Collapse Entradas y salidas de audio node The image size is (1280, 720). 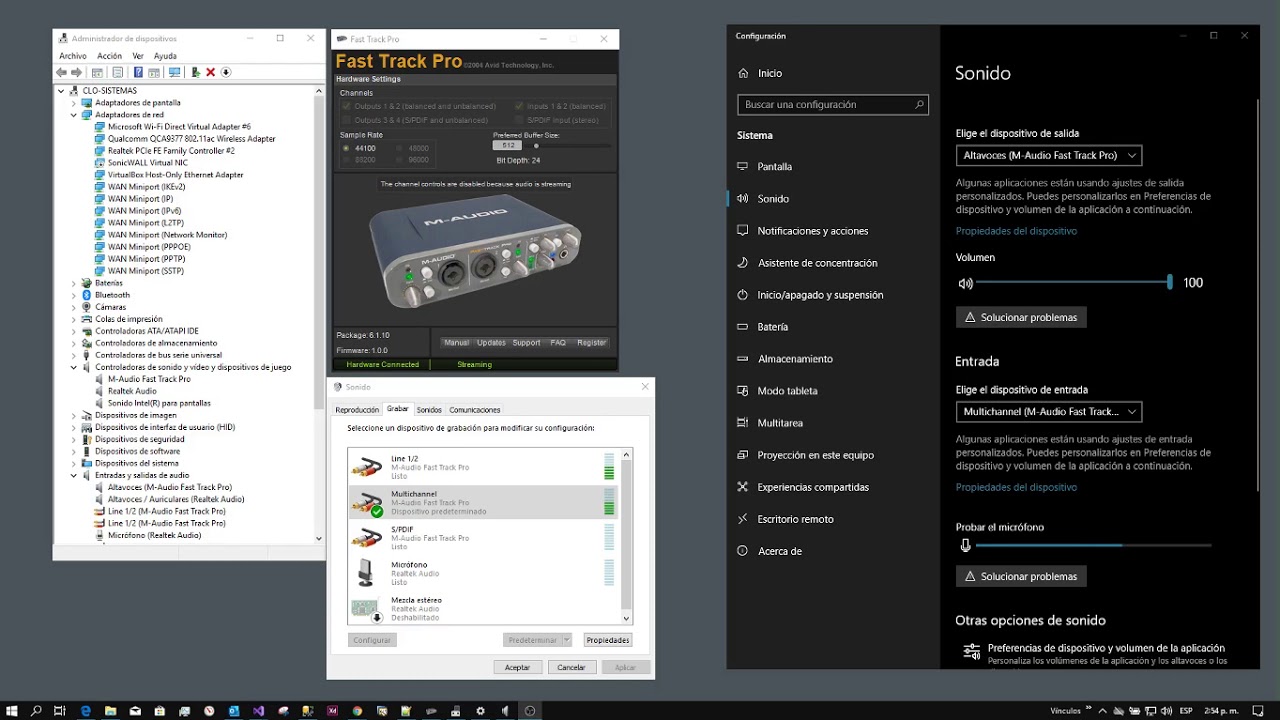point(74,475)
